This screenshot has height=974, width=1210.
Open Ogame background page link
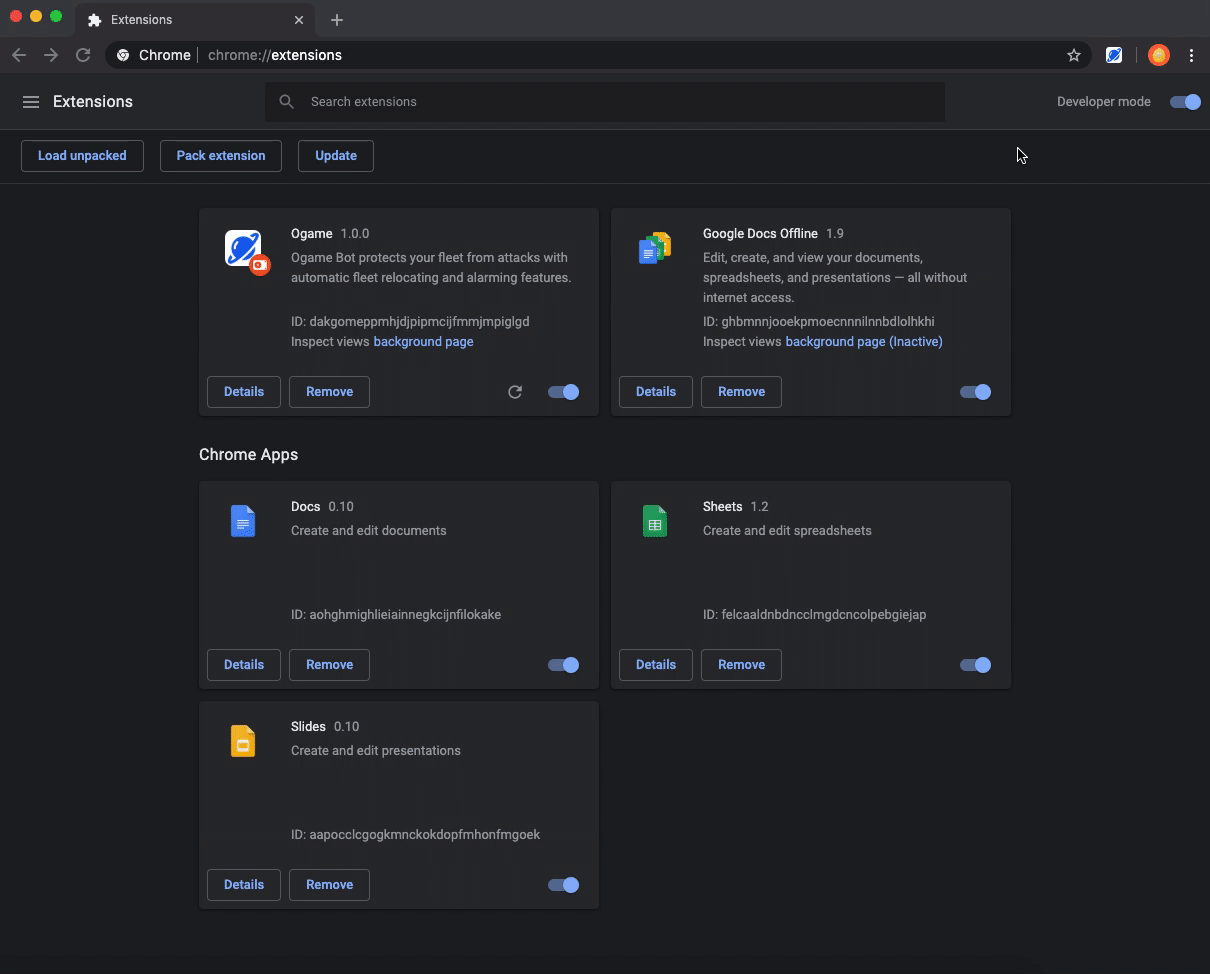[423, 342]
